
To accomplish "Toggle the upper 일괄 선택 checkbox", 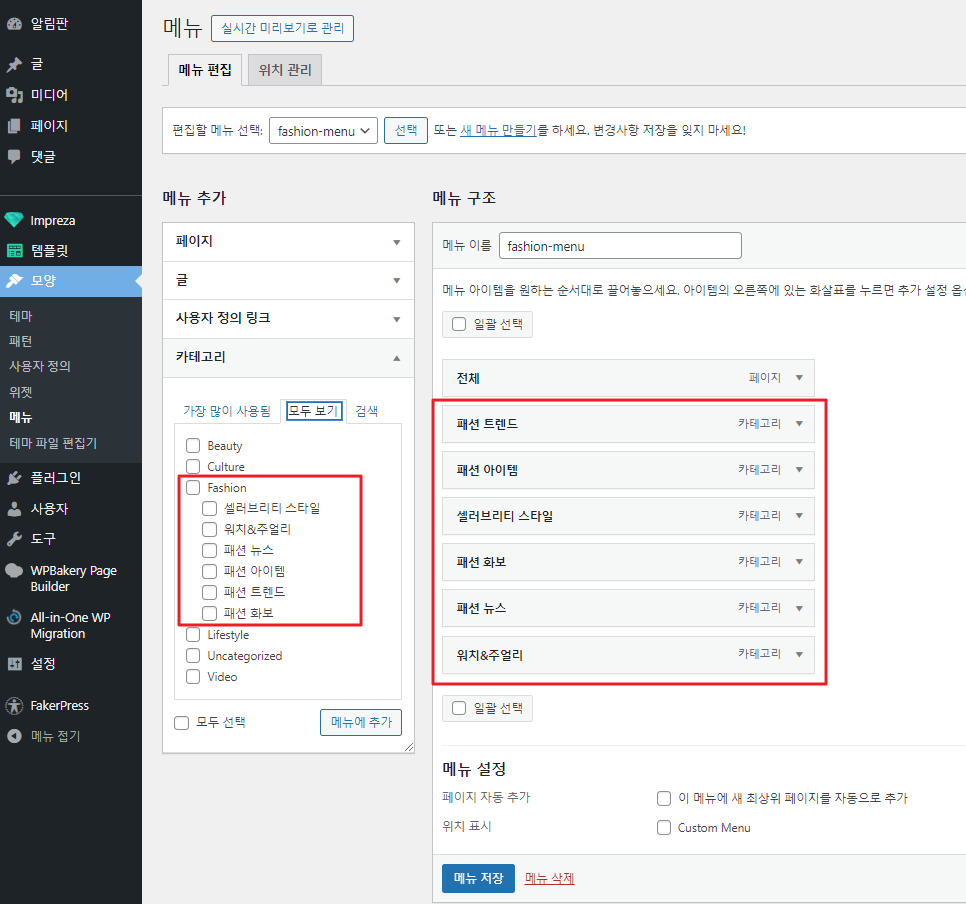I will (x=459, y=324).
